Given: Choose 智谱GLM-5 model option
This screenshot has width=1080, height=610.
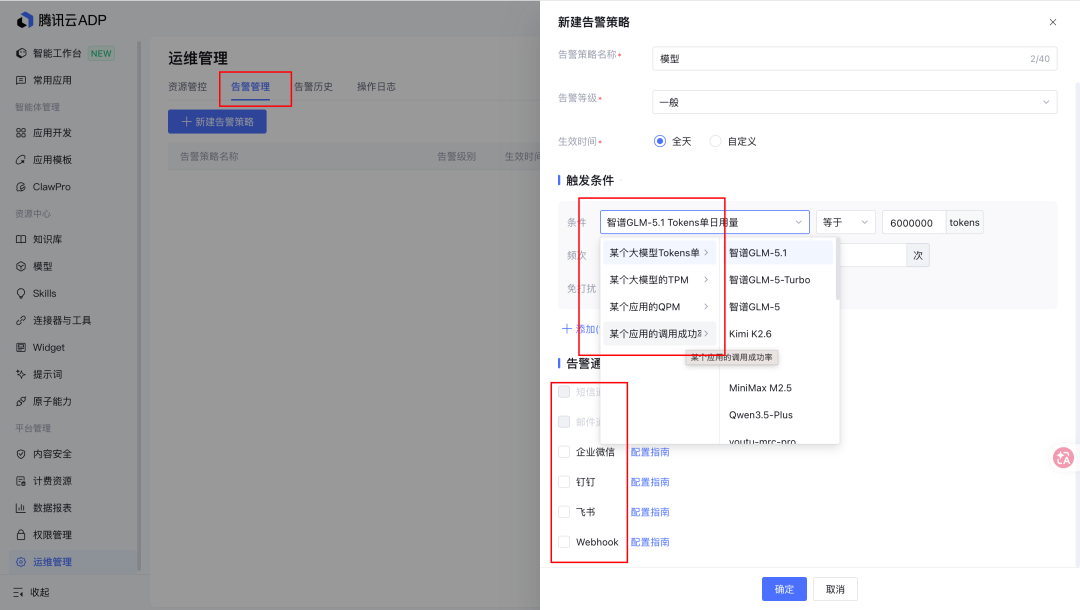Looking at the screenshot, I should [x=778, y=306].
